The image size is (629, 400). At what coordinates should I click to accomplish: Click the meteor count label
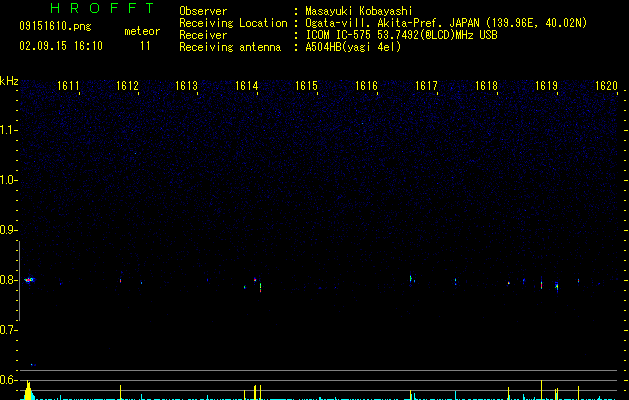click(x=142, y=31)
